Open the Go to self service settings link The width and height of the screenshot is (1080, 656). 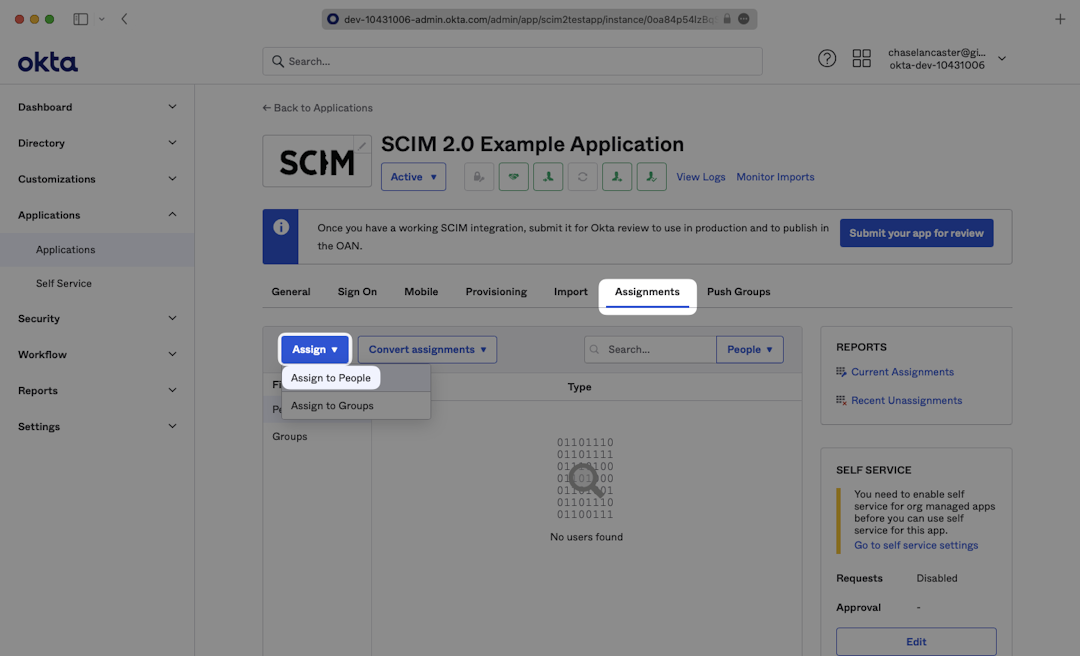pyautogui.click(x=916, y=546)
